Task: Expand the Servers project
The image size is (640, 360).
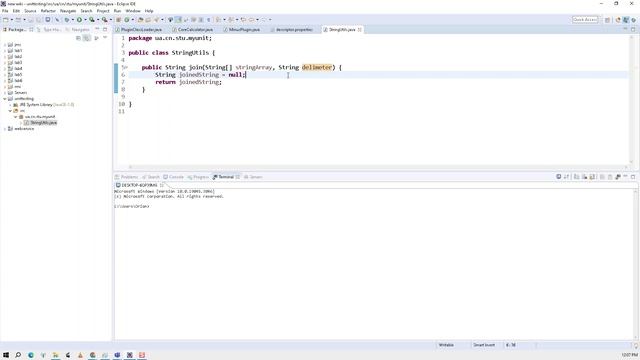Action: click(x=5, y=93)
